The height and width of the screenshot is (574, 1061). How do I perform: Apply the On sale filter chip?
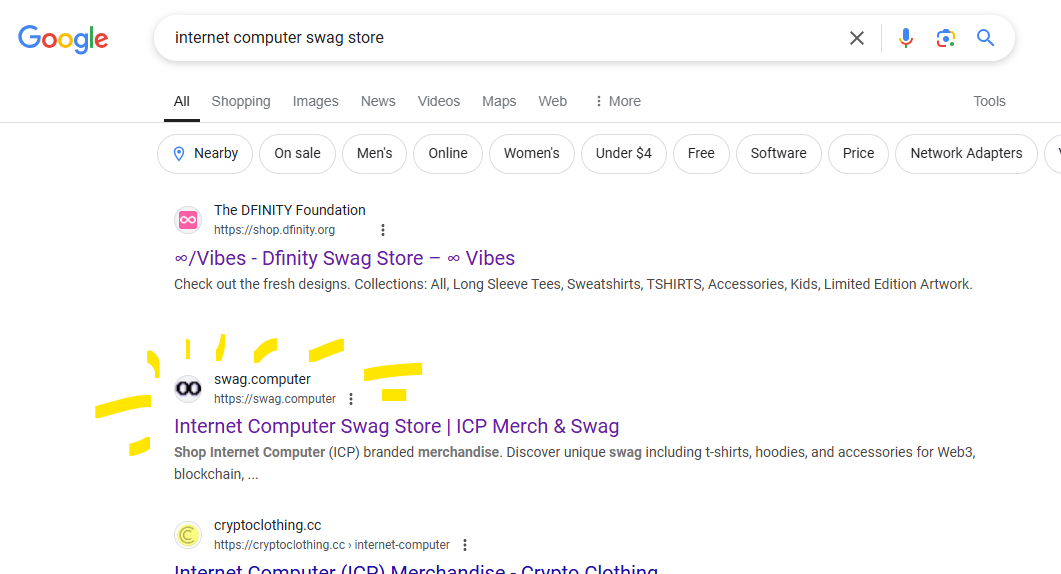[297, 154]
